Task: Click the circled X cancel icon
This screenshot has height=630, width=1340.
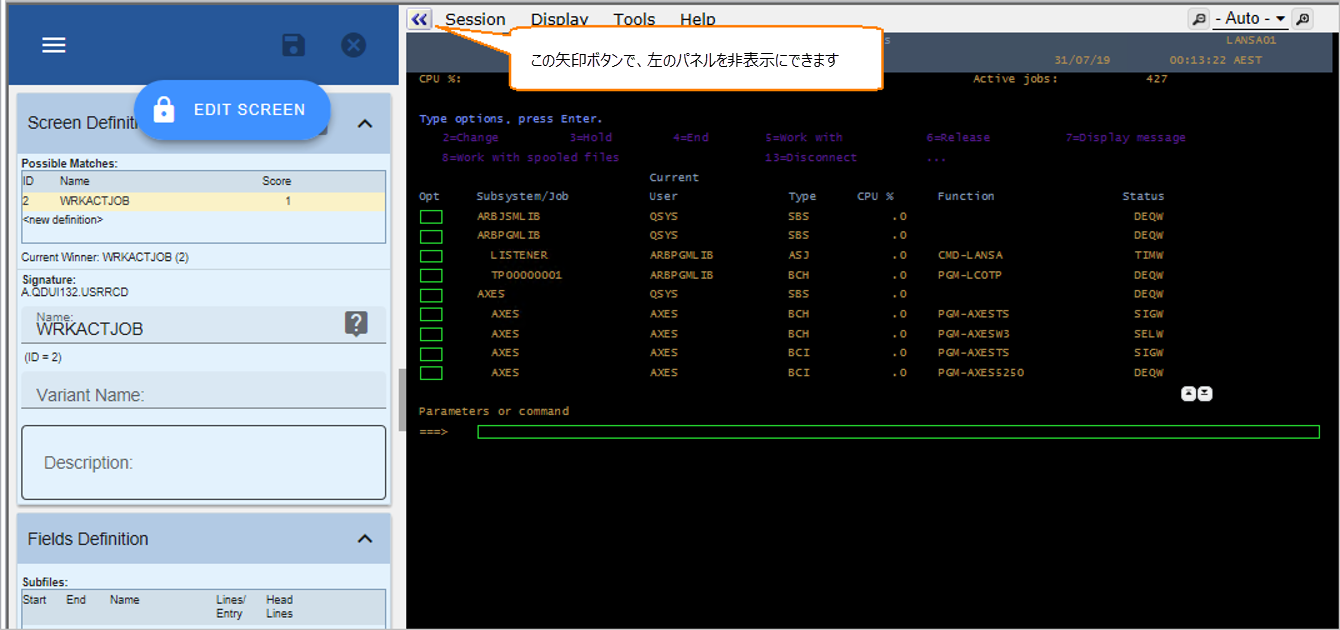Action: [x=353, y=45]
